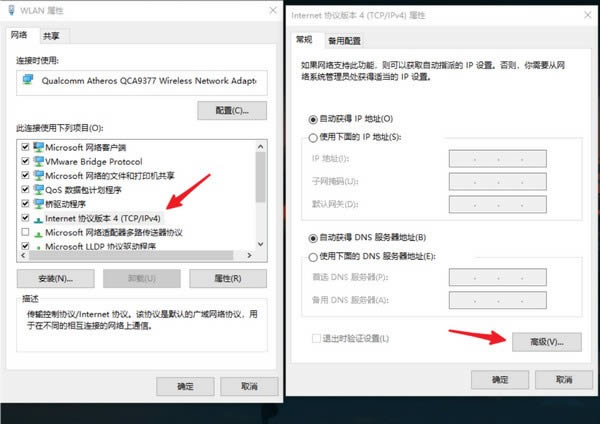Click the WLAN 属性 title bar icon
600x424 pixels.
[12, 9]
